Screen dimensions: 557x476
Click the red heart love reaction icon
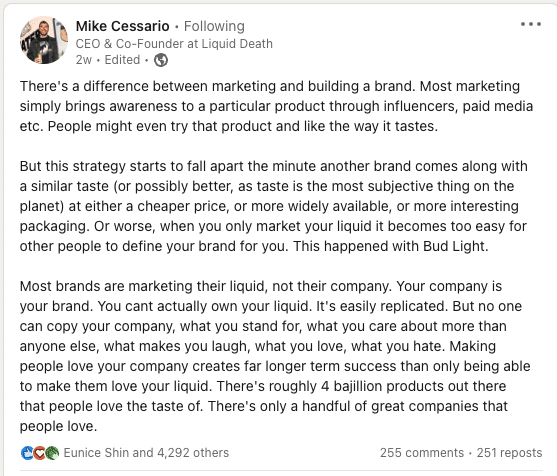(x=40, y=453)
